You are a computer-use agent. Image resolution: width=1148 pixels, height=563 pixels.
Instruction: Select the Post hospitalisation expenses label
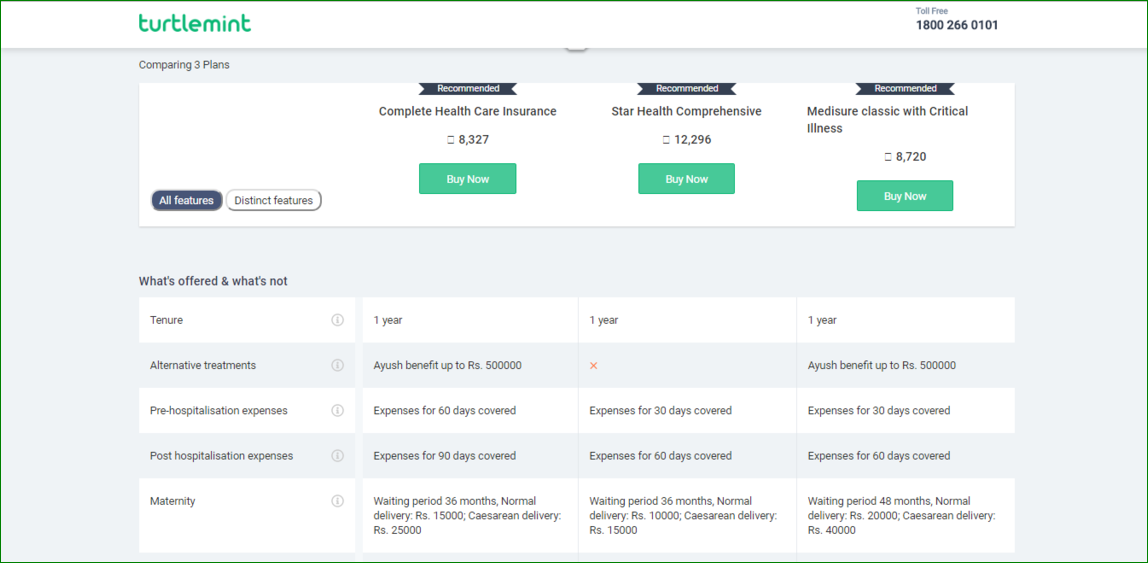click(x=221, y=456)
